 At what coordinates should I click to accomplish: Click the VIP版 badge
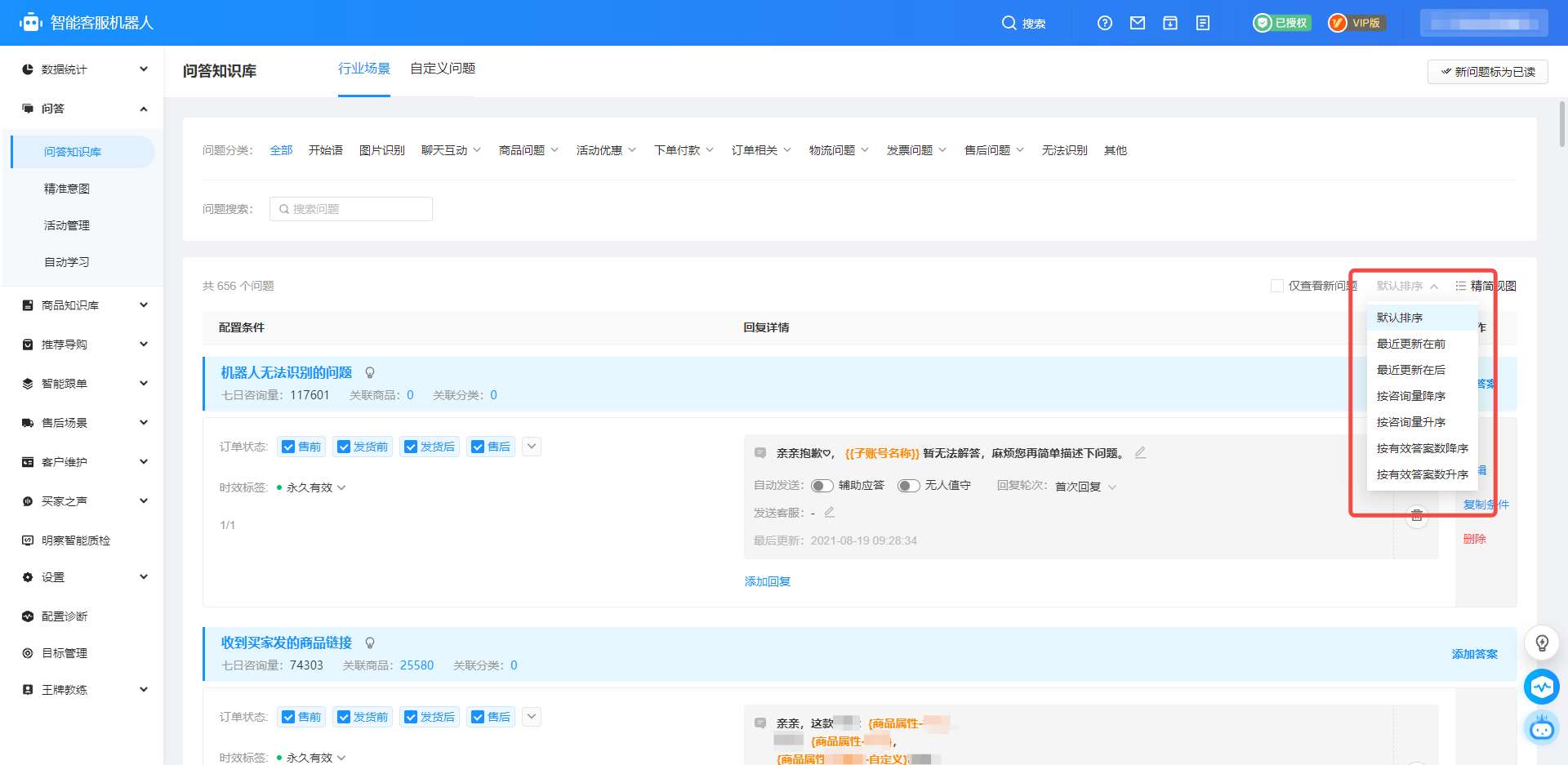(x=1356, y=23)
